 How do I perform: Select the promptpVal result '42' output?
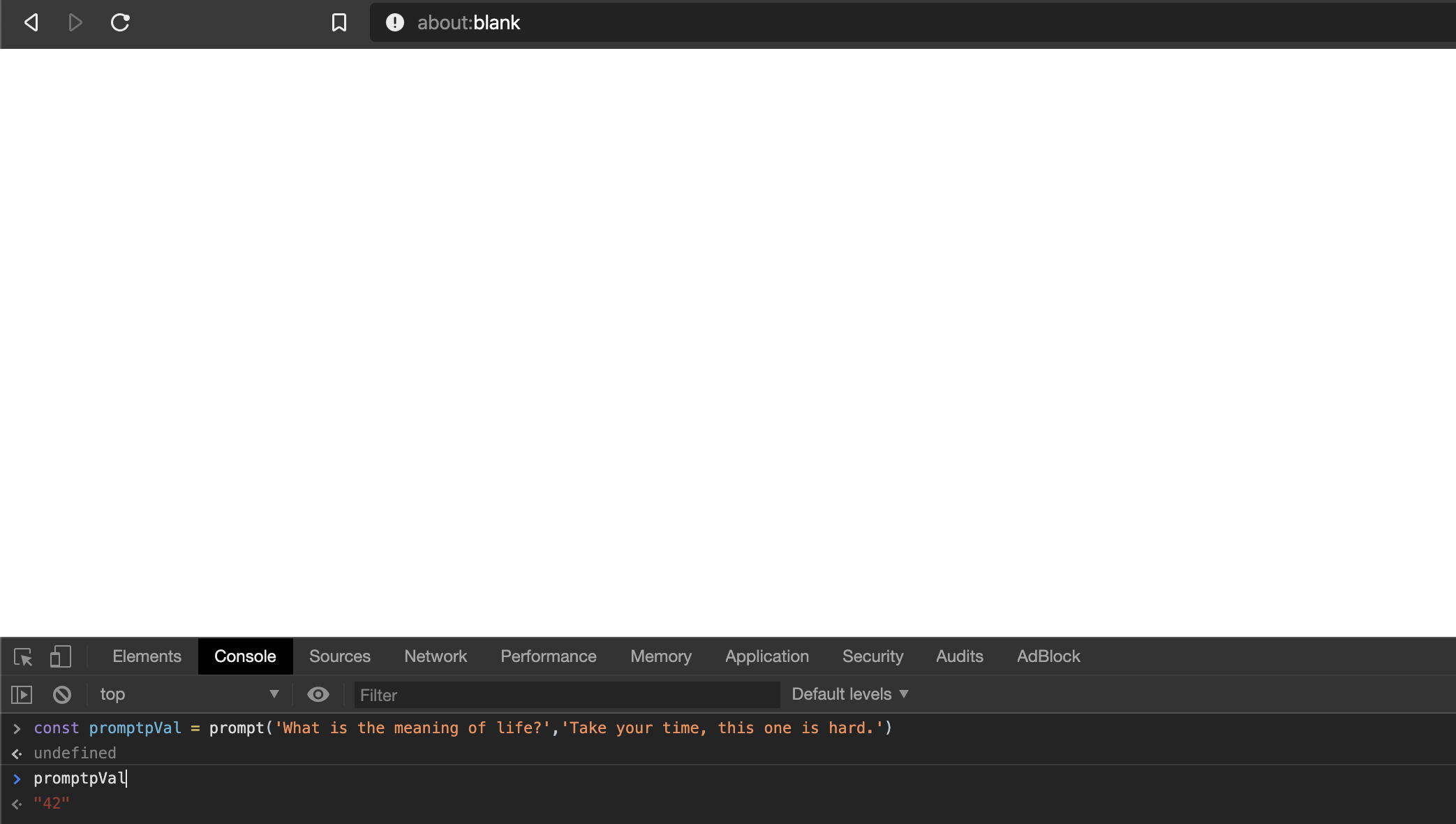52,802
